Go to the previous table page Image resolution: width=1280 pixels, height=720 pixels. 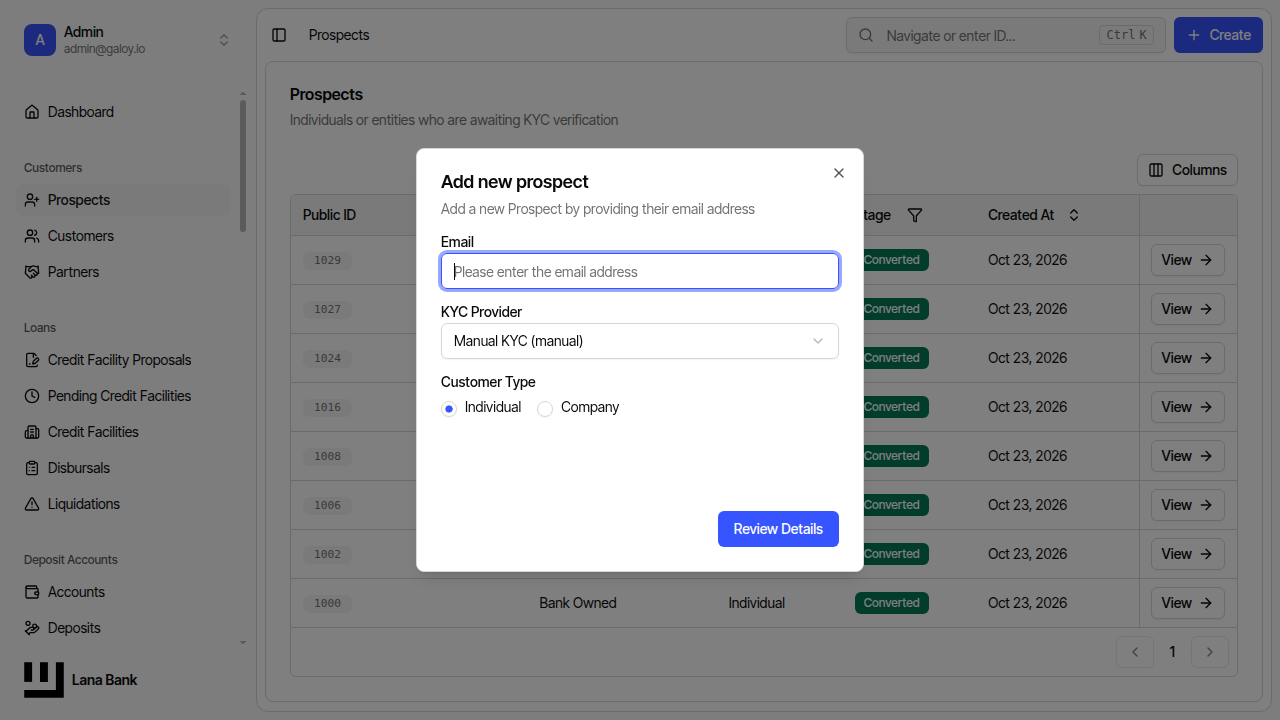point(1135,652)
